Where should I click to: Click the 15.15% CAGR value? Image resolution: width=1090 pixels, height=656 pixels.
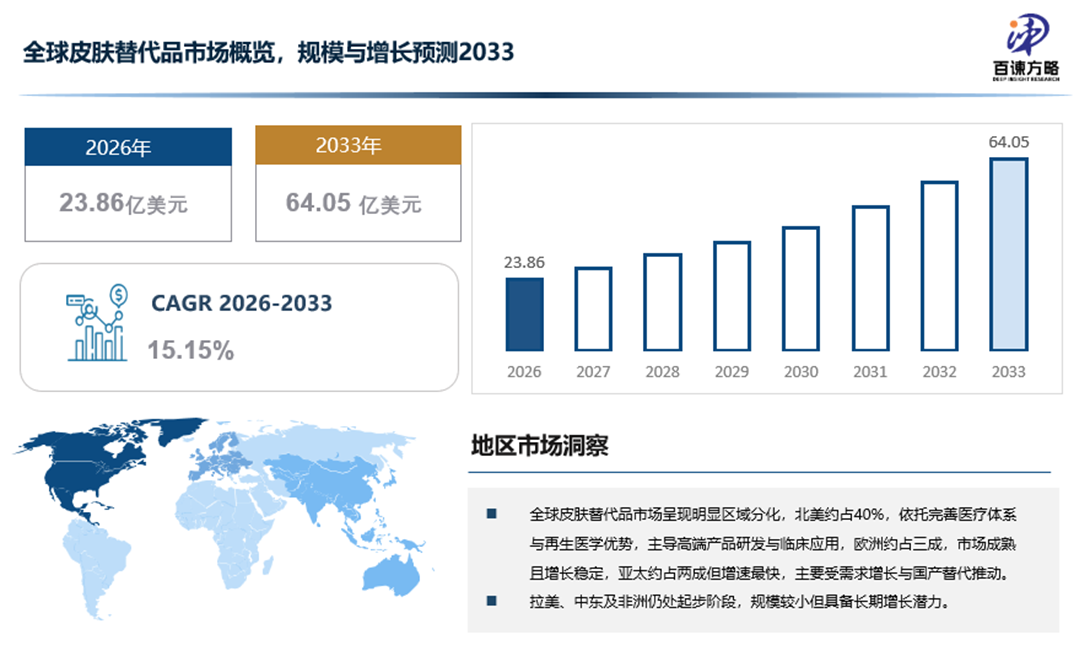[191, 350]
